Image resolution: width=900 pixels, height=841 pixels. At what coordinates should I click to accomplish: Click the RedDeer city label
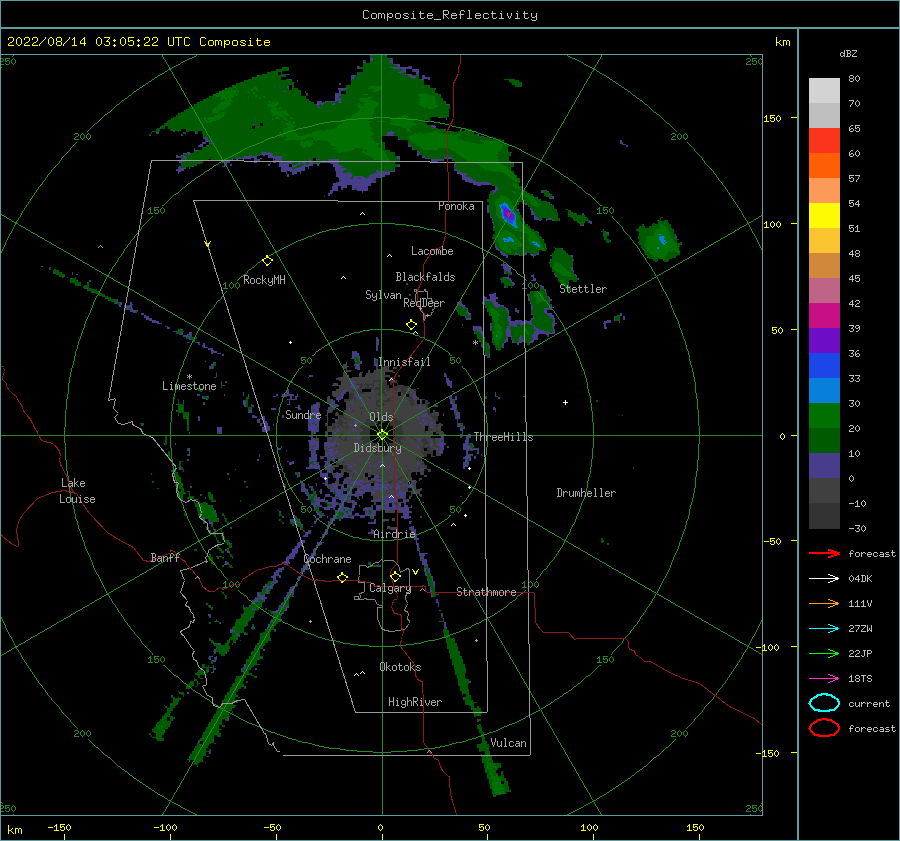coord(424,303)
